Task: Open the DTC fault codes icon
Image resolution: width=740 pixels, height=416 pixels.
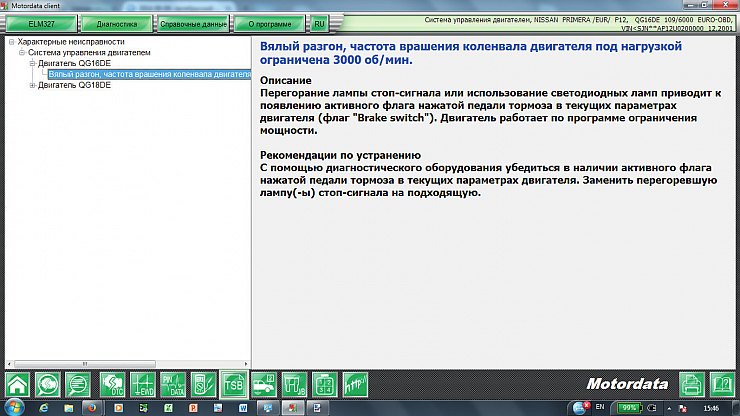Action: pos(112,385)
